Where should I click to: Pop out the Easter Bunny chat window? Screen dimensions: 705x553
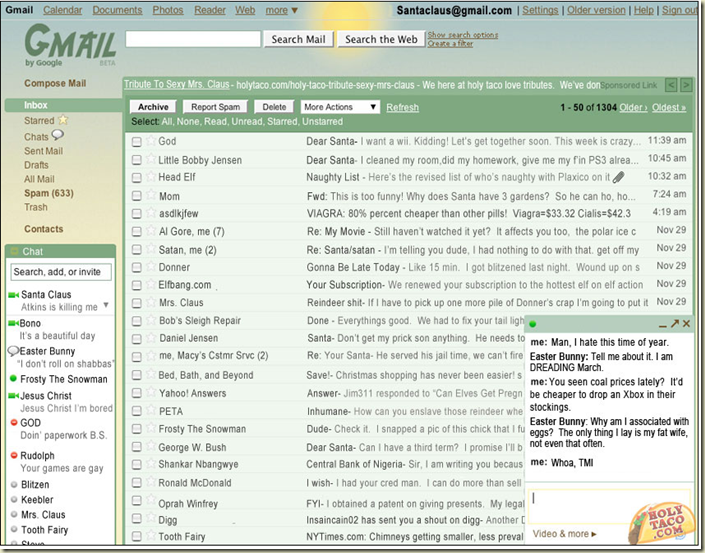coord(674,323)
